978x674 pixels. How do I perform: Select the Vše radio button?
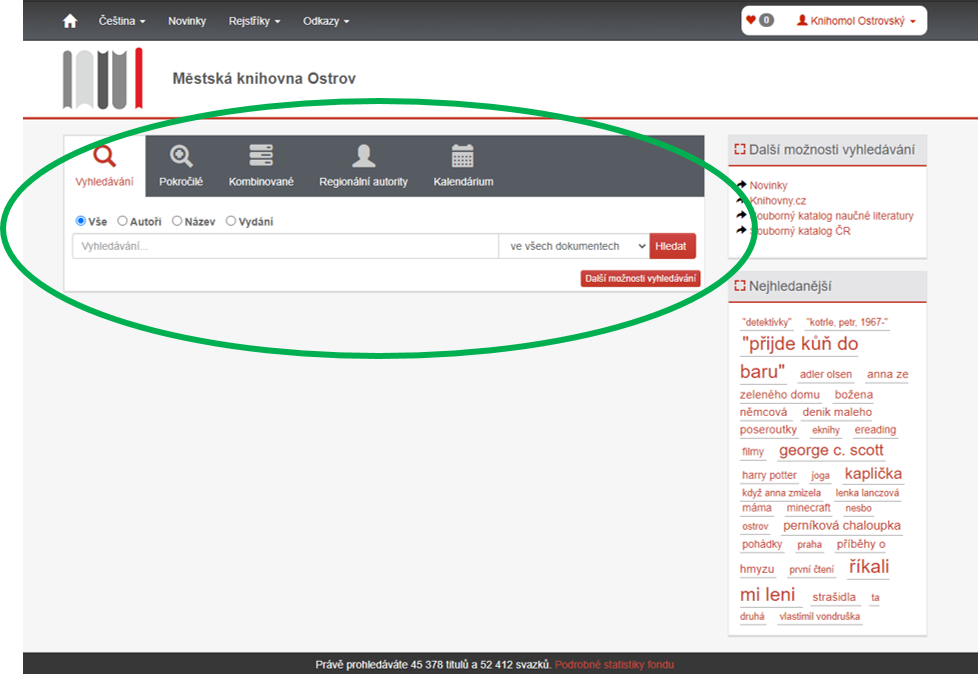pos(81,221)
